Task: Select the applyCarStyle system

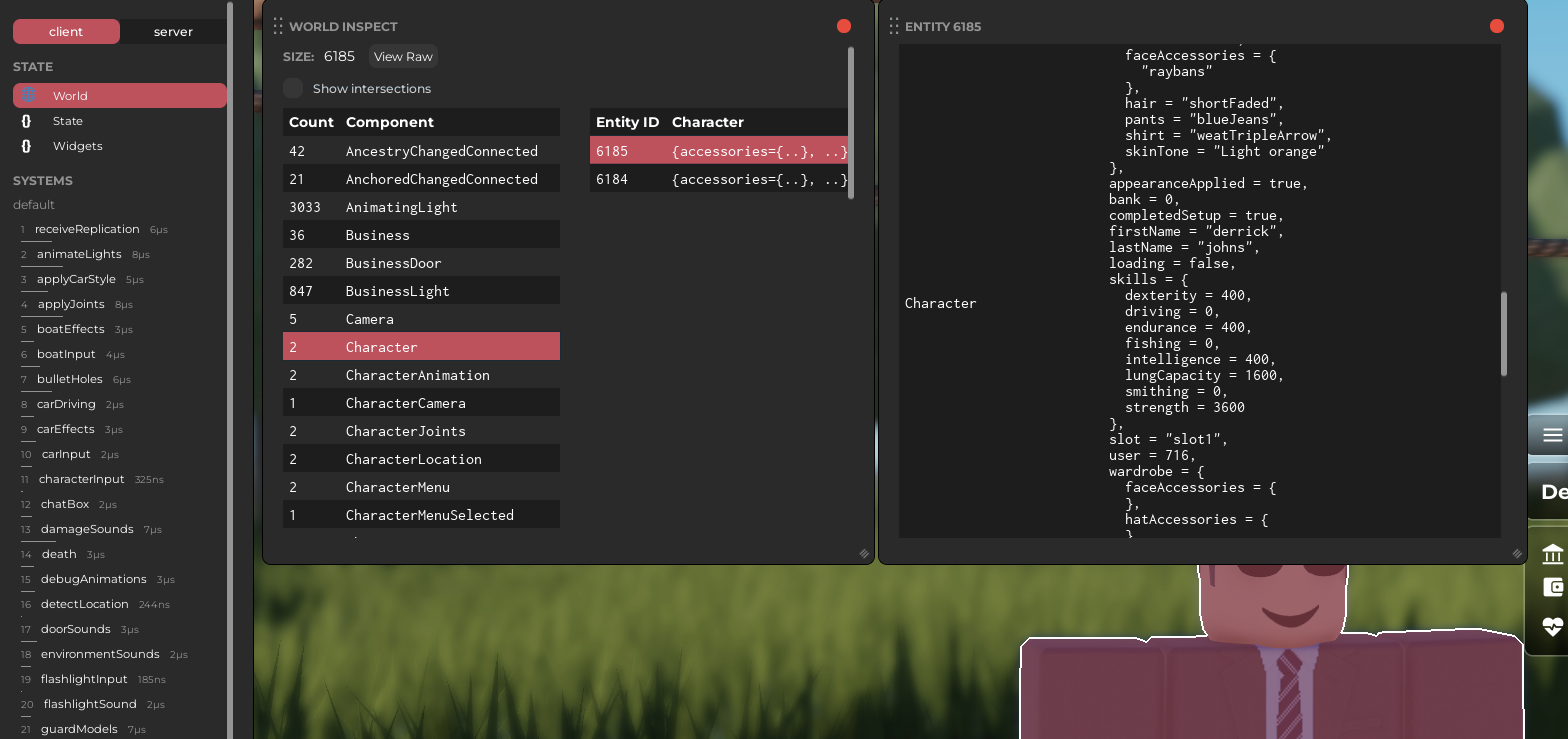Action: (x=76, y=279)
